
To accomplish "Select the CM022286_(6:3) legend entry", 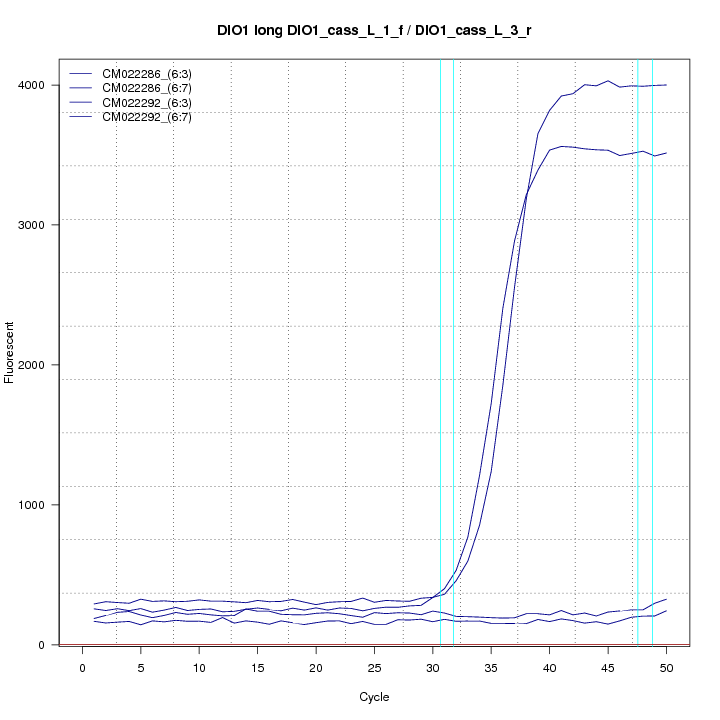I will pos(147,75).
